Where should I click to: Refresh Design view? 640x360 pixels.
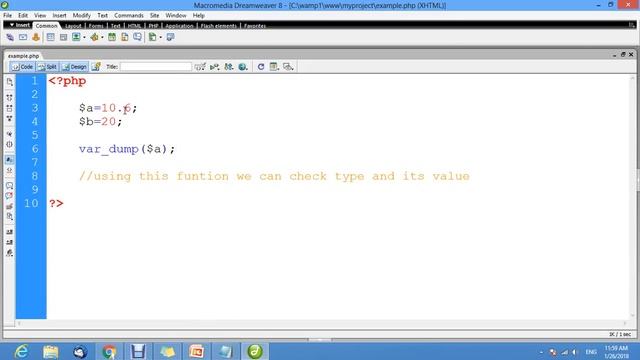(x=261, y=67)
